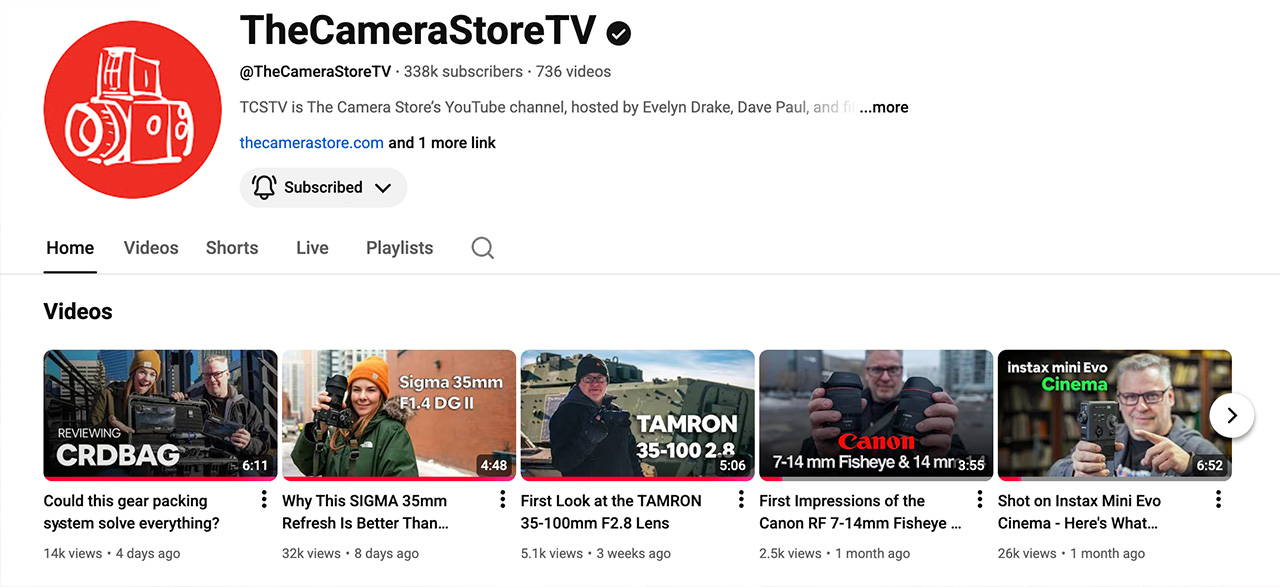Viewport: 1280px width, 587px height.
Task: Open options menu for TAMRON 35-100mm video
Action: coord(741,500)
